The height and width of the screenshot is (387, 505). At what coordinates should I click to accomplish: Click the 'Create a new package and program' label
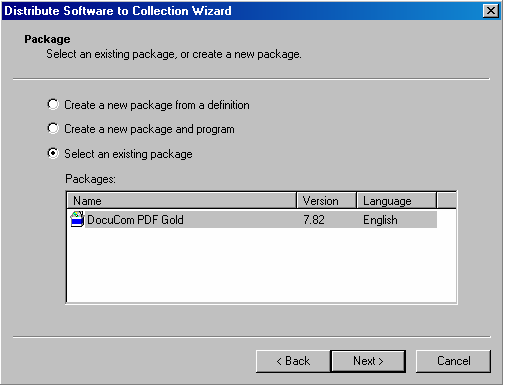[x=149, y=129]
